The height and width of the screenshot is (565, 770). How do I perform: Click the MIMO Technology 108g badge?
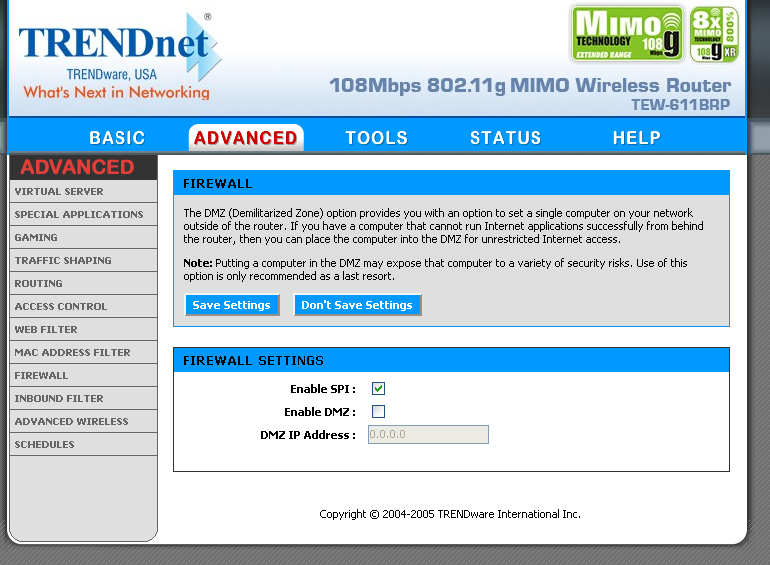[x=627, y=34]
